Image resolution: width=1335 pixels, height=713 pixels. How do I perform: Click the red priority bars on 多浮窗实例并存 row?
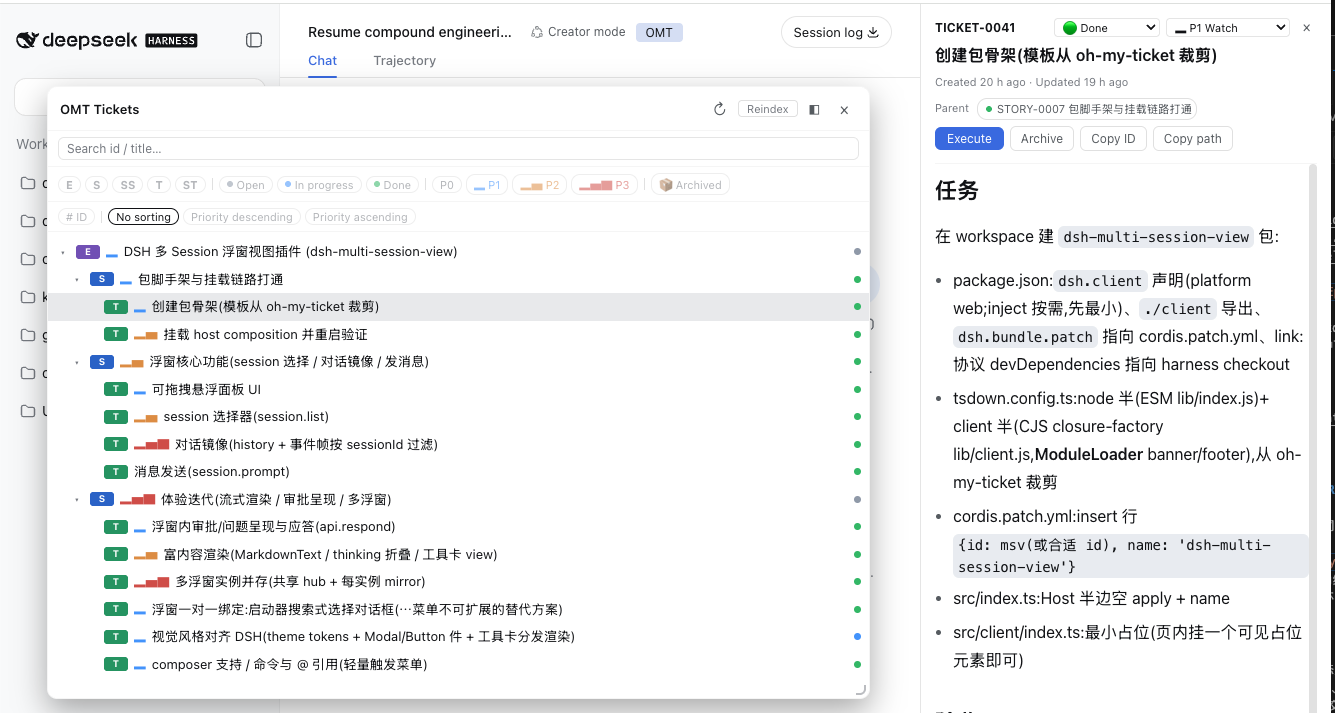coord(151,582)
